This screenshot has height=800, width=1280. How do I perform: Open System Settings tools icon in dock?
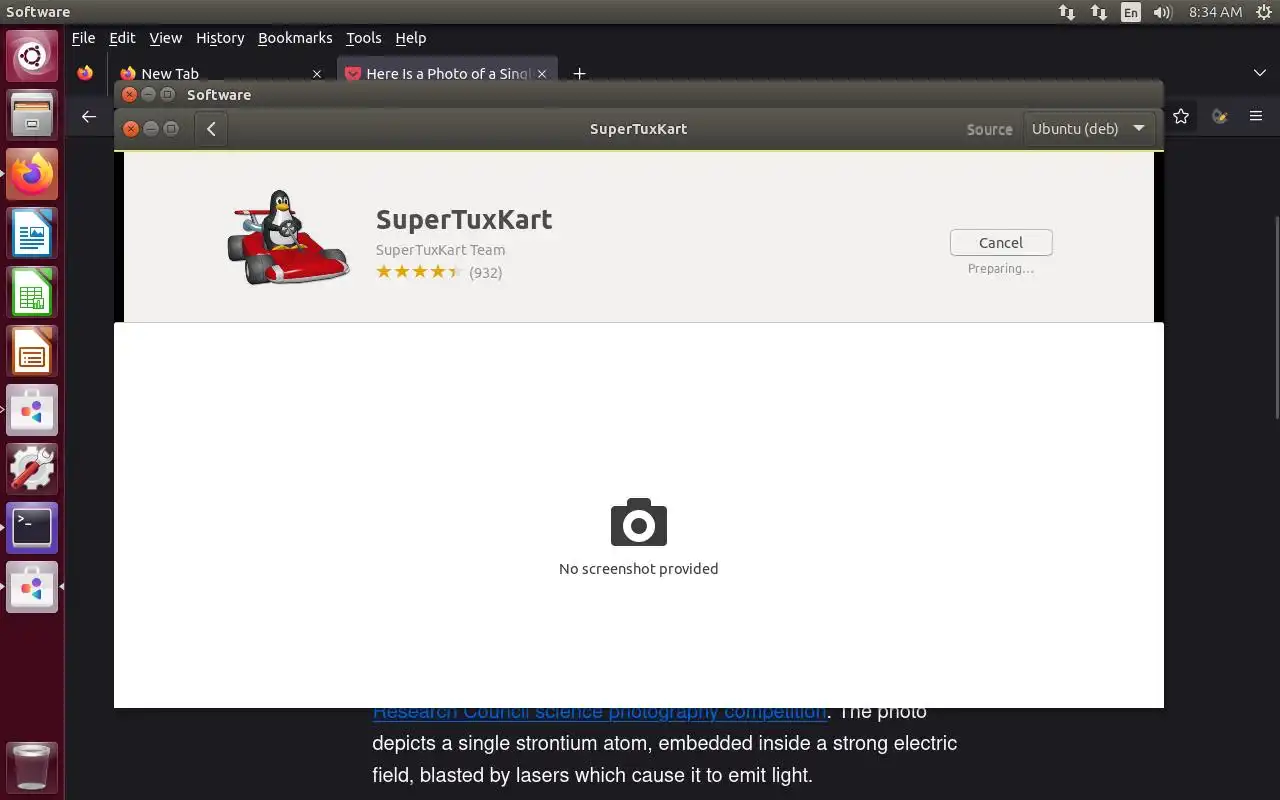[x=32, y=469]
